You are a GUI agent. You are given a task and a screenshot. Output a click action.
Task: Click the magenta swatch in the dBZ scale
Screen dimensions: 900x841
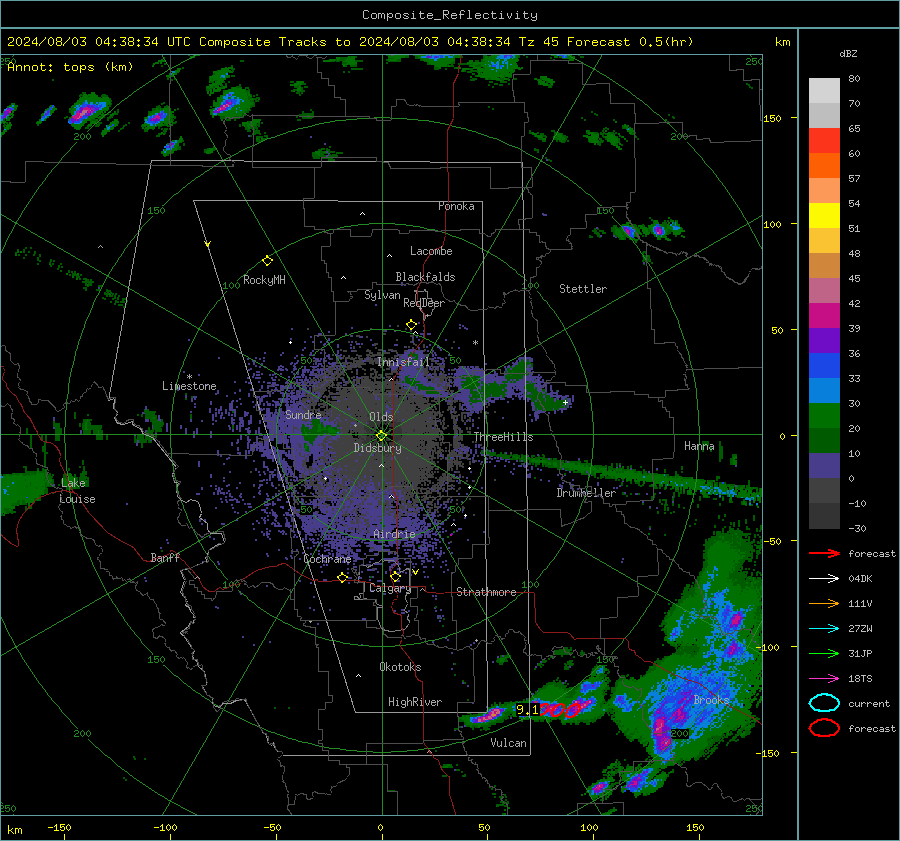(824, 316)
